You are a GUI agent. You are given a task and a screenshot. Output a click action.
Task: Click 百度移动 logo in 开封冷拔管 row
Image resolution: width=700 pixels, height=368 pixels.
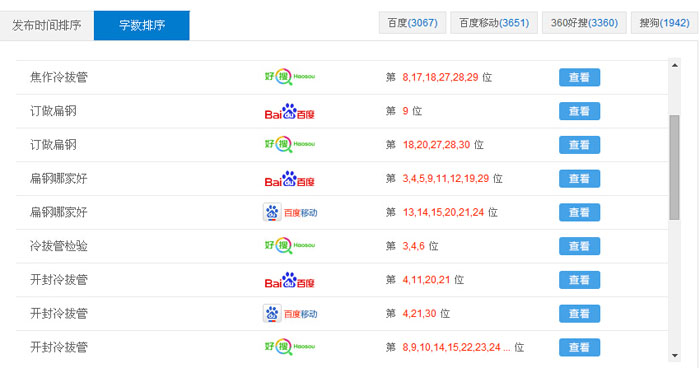pyautogui.click(x=290, y=314)
